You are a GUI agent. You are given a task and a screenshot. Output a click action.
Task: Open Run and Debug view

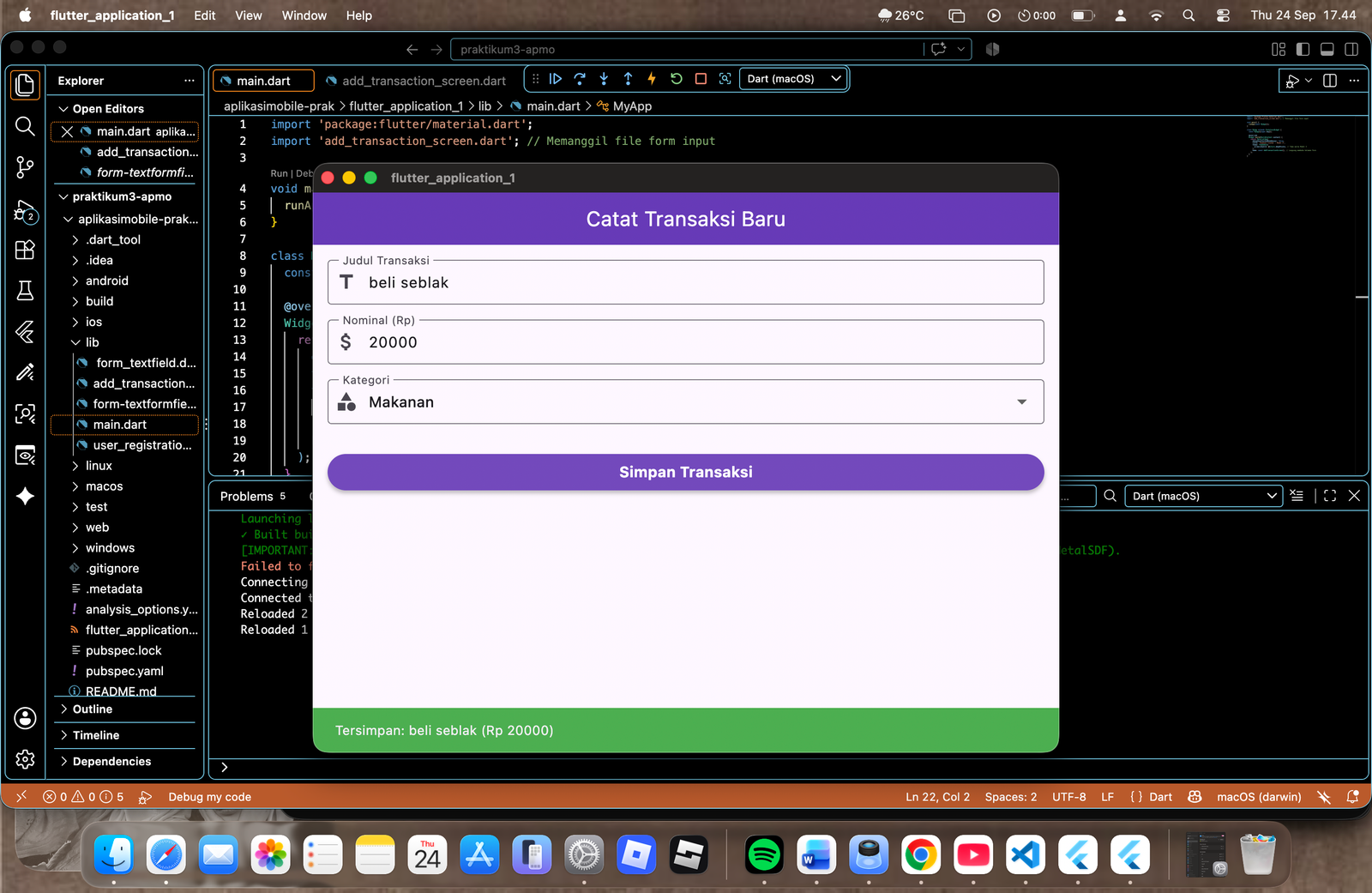click(x=25, y=210)
